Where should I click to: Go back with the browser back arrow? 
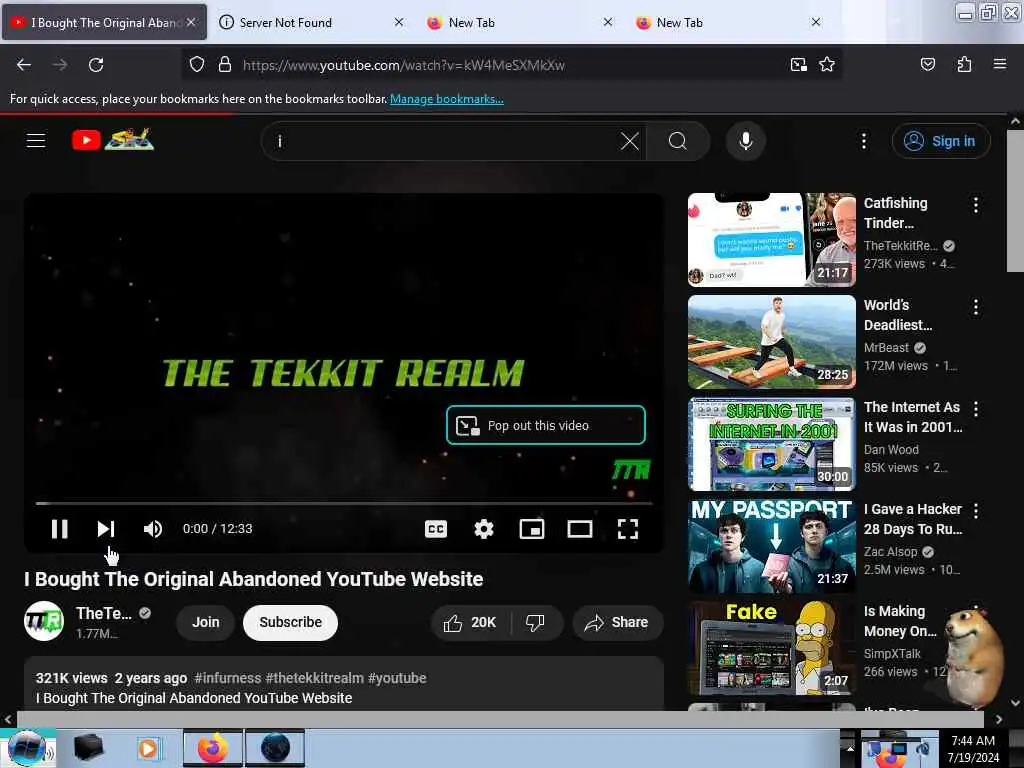pyautogui.click(x=24, y=65)
